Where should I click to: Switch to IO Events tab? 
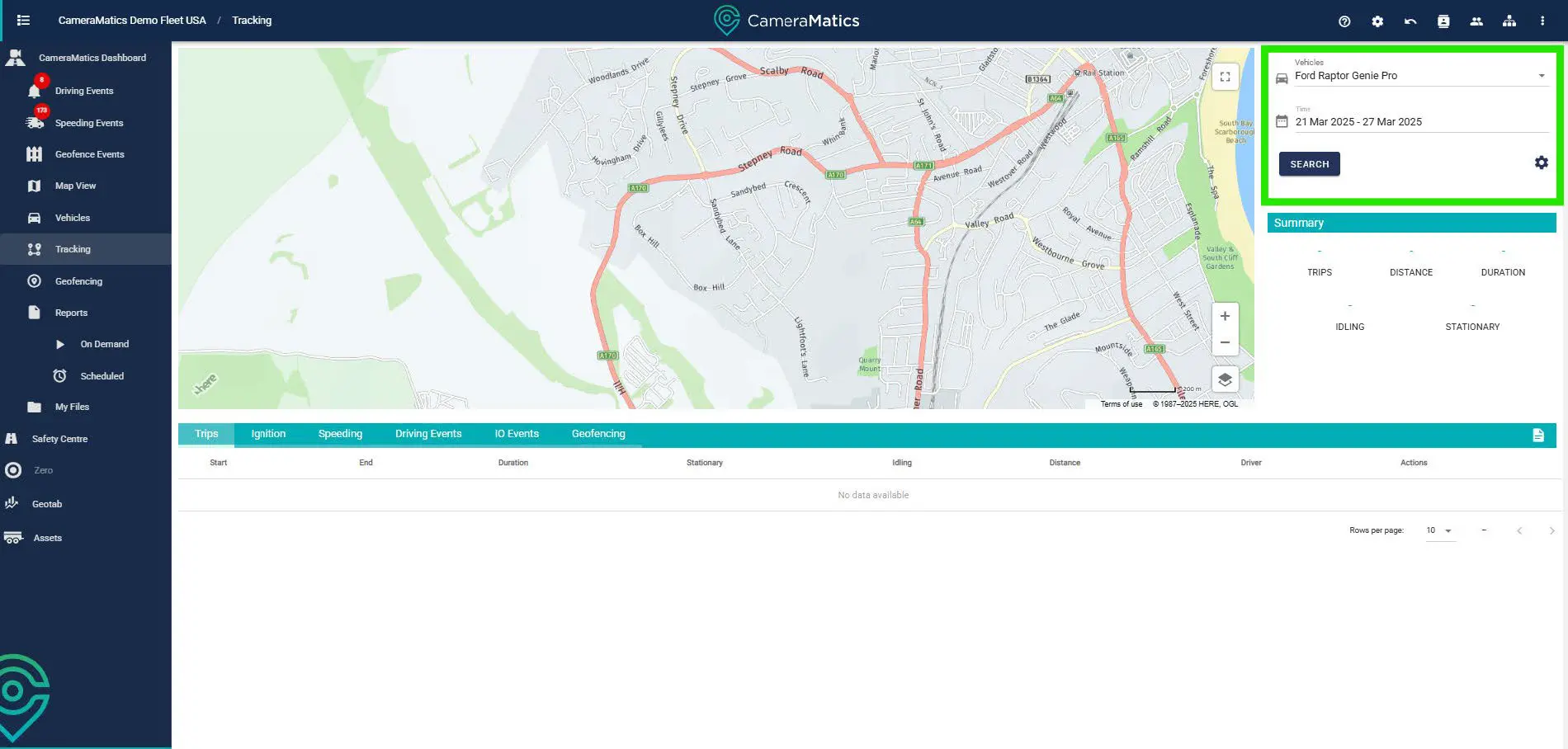click(517, 434)
